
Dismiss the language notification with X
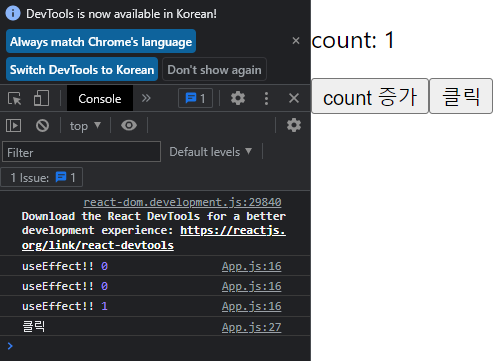click(x=296, y=41)
